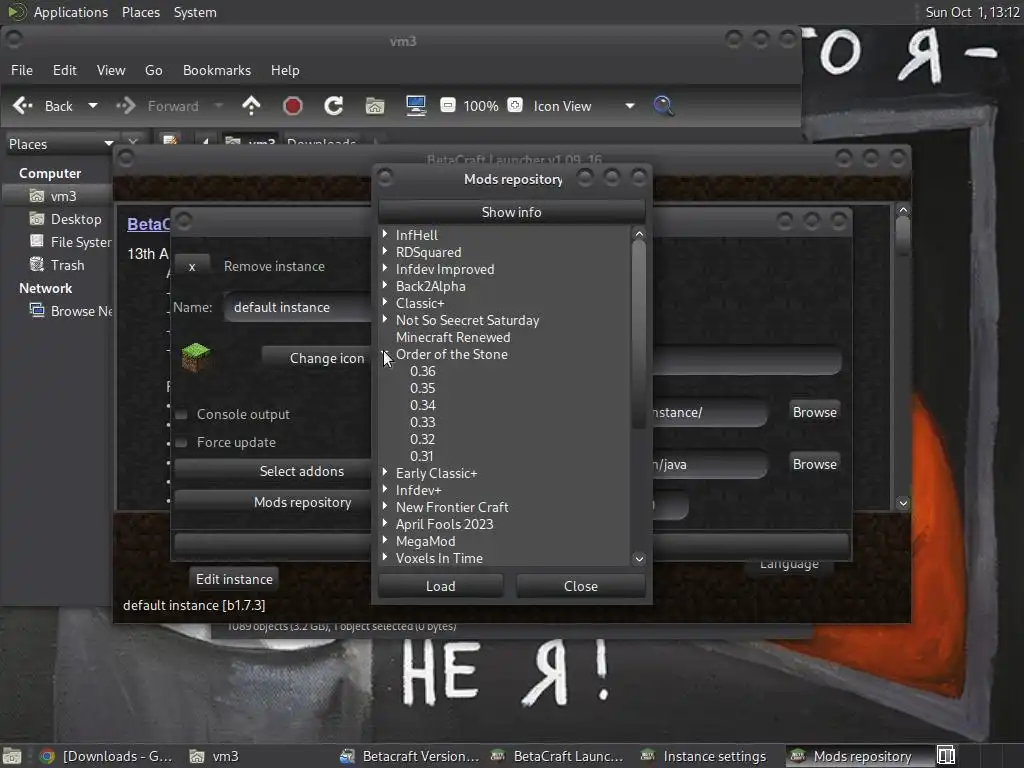Toggle the Console output checkbox
The height and width of the screenshot is (768, 1024).
point(182,414)
